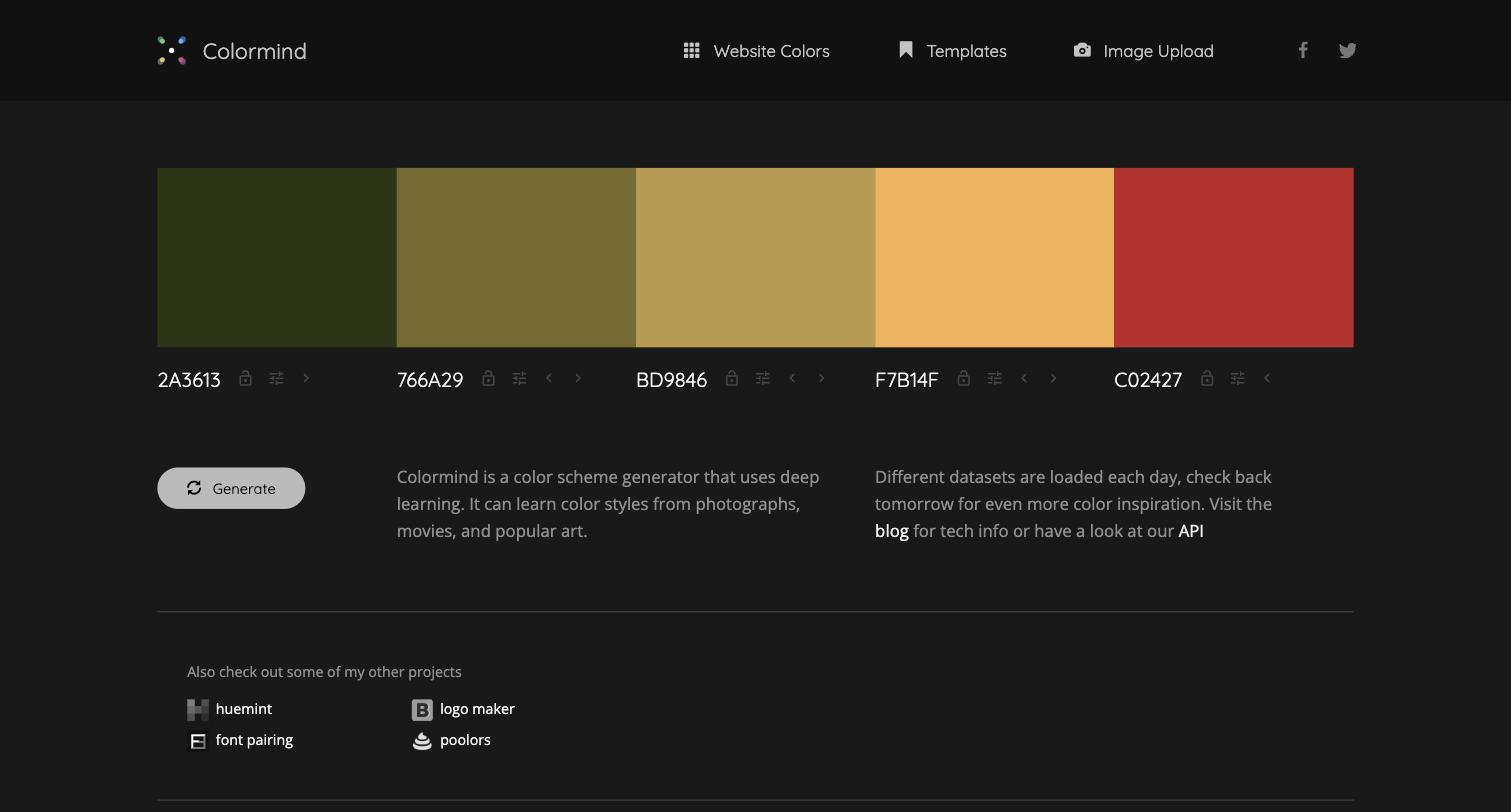The width and height of the screenshot is (1511, 812).
Task: Lock the F7B14F color
Action: (963, 378)
